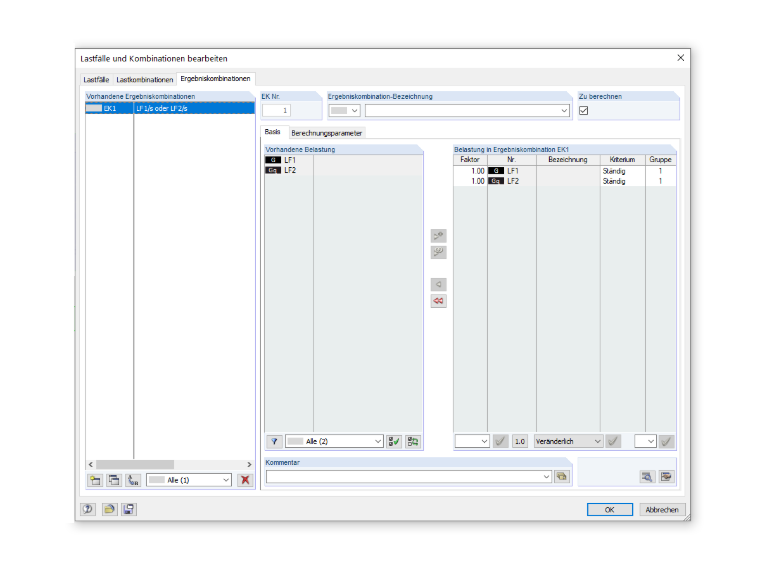Click the invert selection icon beside Alle (2)
760x570 pixels.
pos(413,442)
